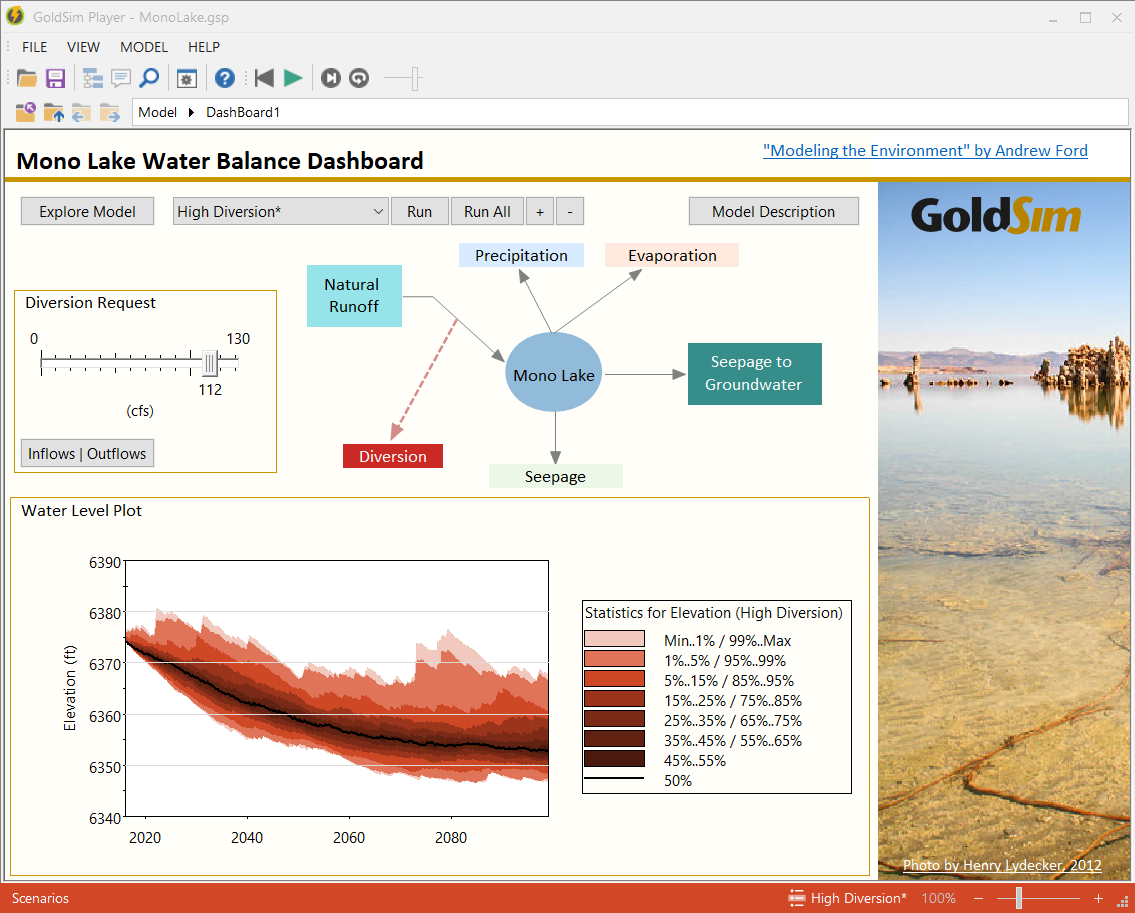Click the Explore Model button
The height and width of the screenshot is (913, 1135).
[88, 211]
